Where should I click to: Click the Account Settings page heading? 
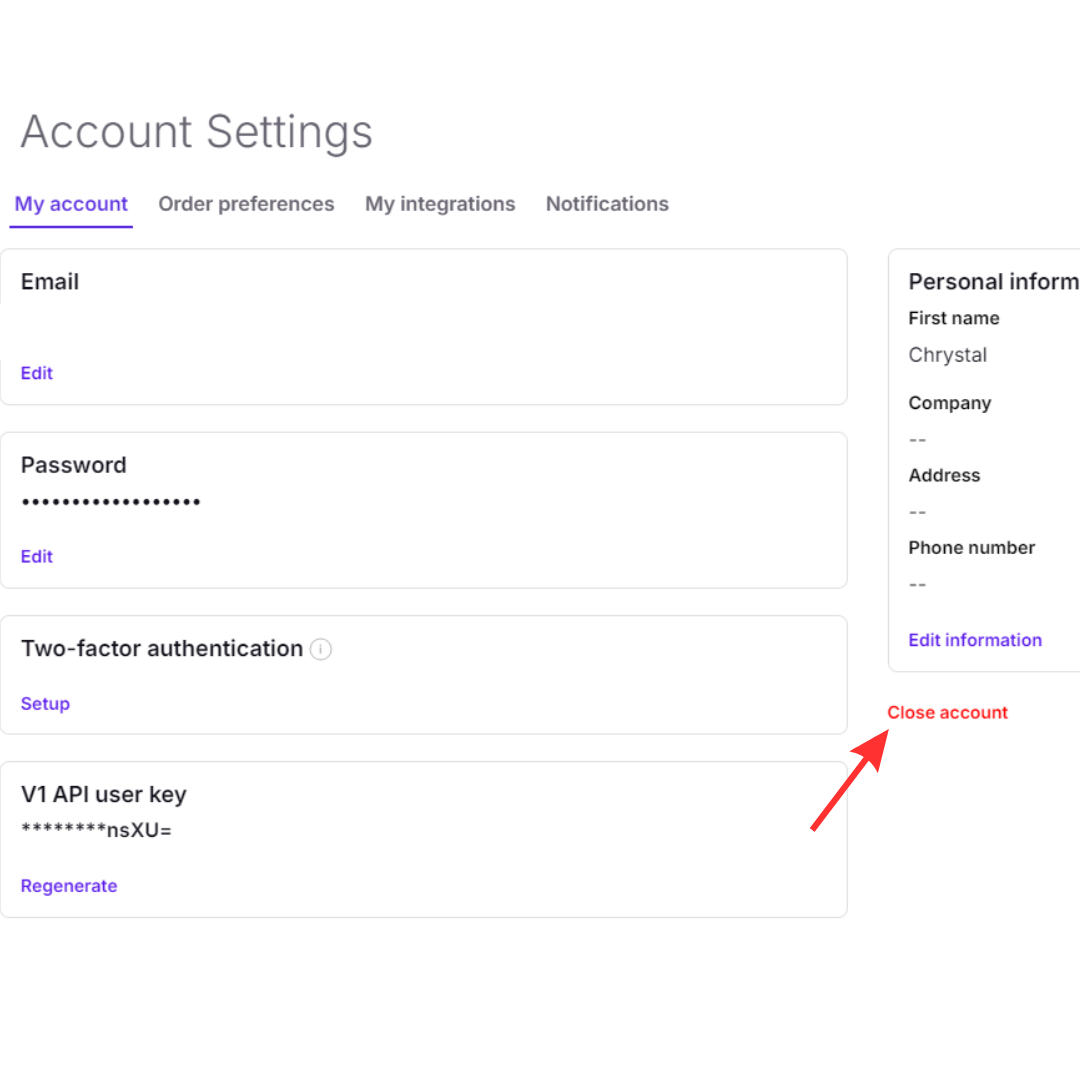point(196,131)
